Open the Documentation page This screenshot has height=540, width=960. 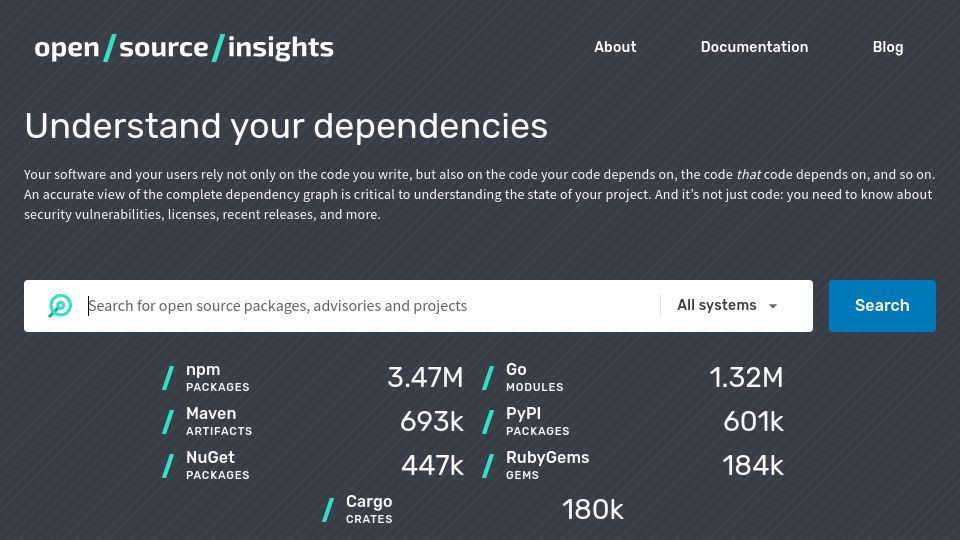754,47
